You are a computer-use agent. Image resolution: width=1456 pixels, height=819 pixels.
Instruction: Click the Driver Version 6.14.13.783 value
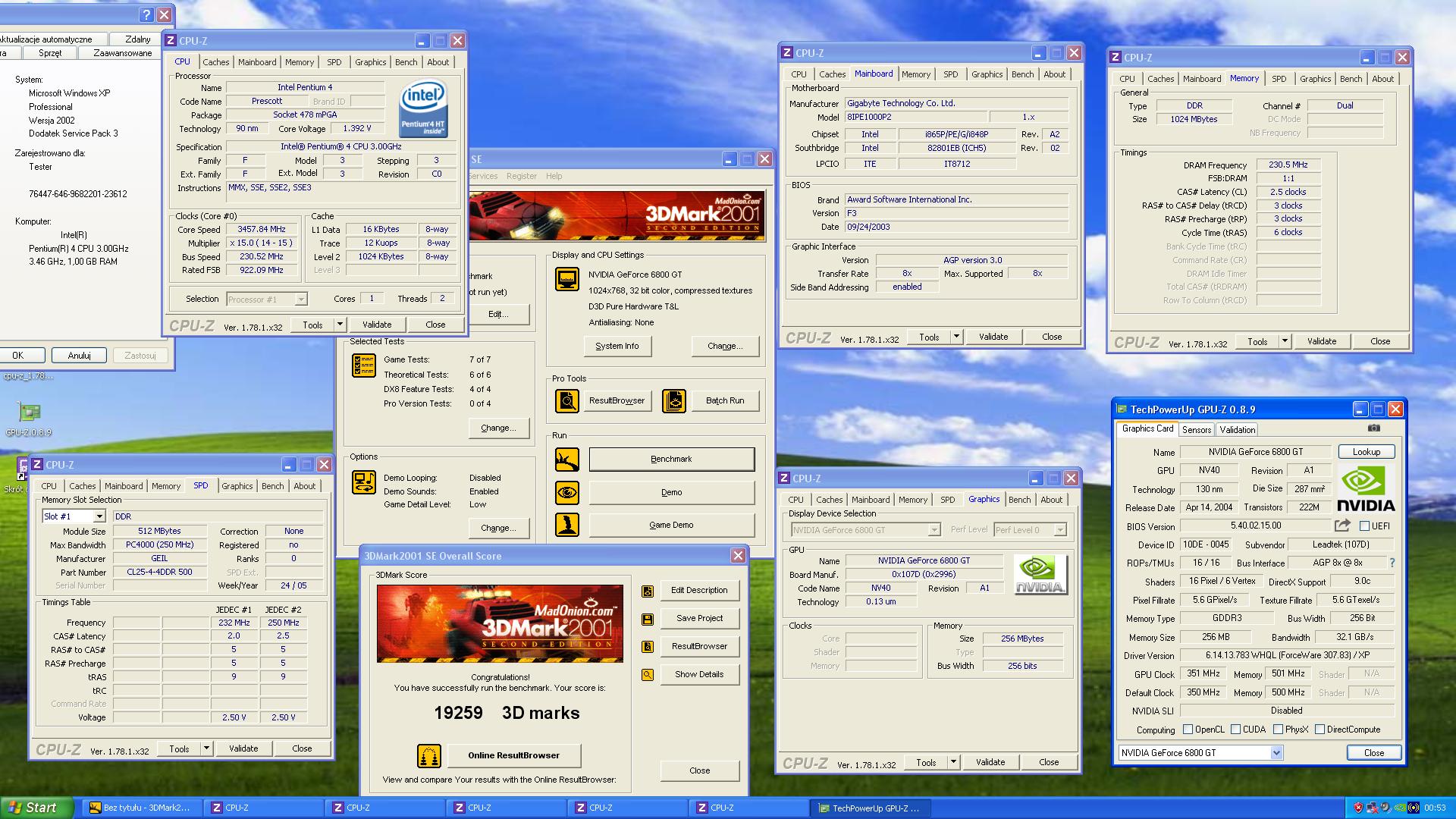coord(1287,655)
